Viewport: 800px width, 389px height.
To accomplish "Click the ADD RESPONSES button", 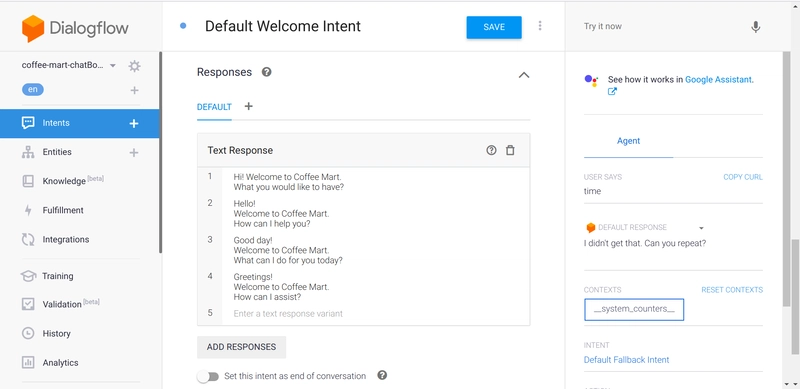I will pyautogui.click(x=241, y=347).
